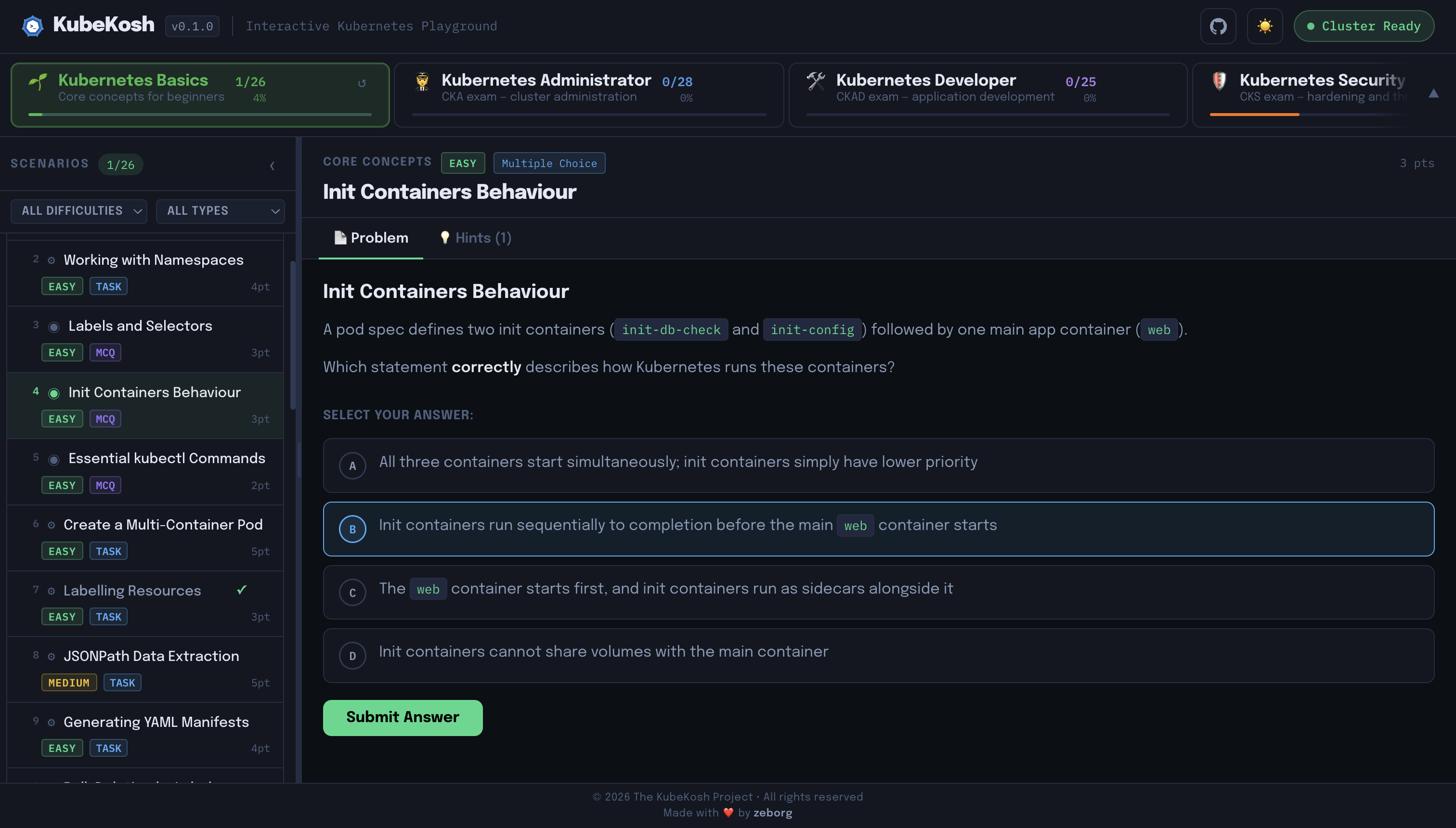Click the Kubernetes Administrator pilot icon
Viewport: 1456px width, 828px height.
(422, 82)
